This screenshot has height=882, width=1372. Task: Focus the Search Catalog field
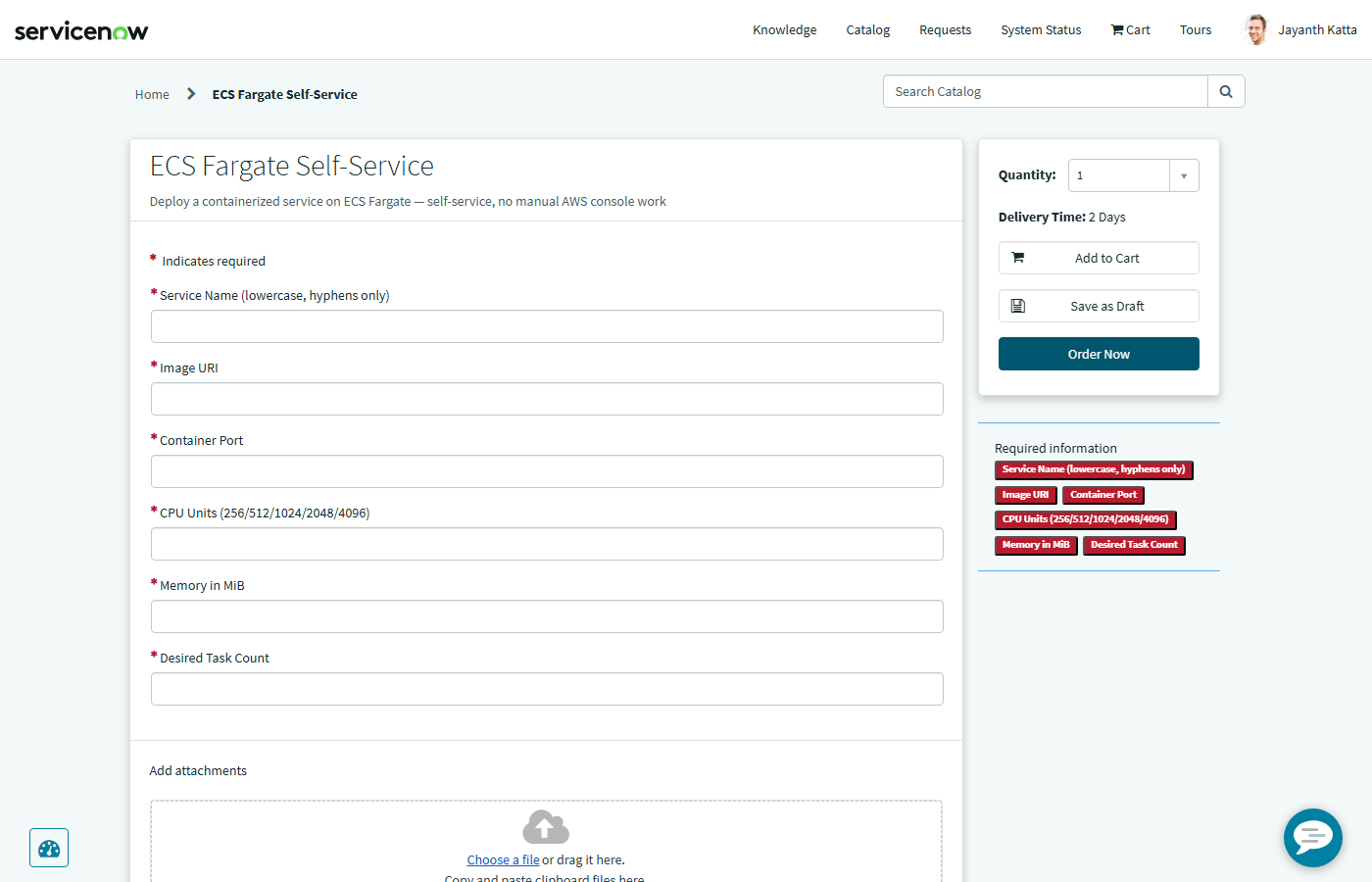tap(1046, 91)
